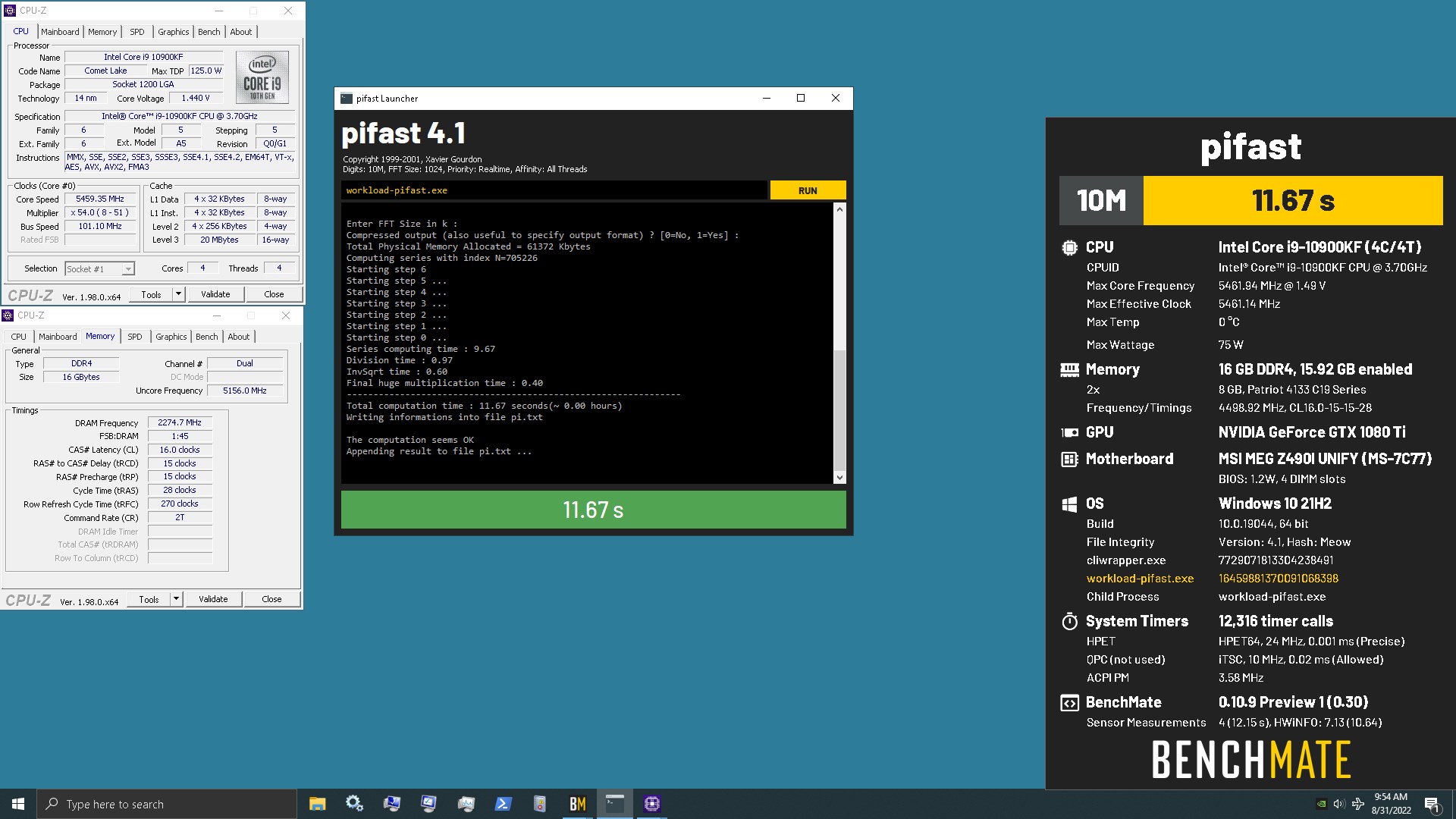Image resolution: width=1456 pixels, height=819 pixels.
Task: Click the System Timers stopwatch icon
Action: [1069, 622]
